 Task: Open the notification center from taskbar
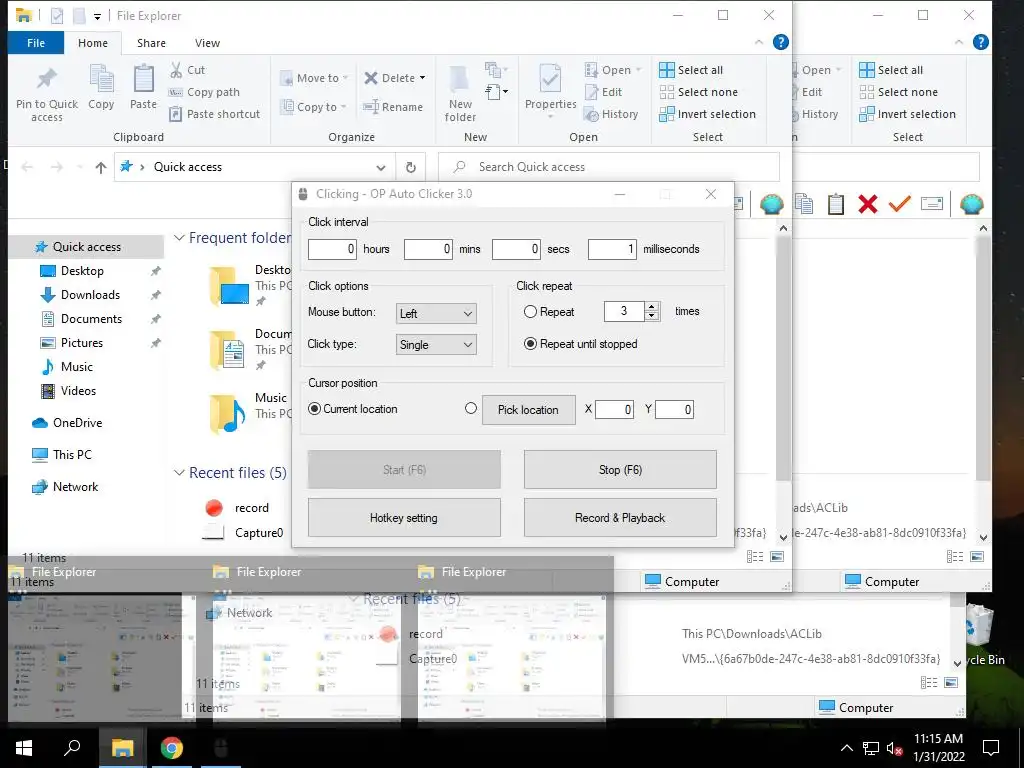(x=991, y=748)
